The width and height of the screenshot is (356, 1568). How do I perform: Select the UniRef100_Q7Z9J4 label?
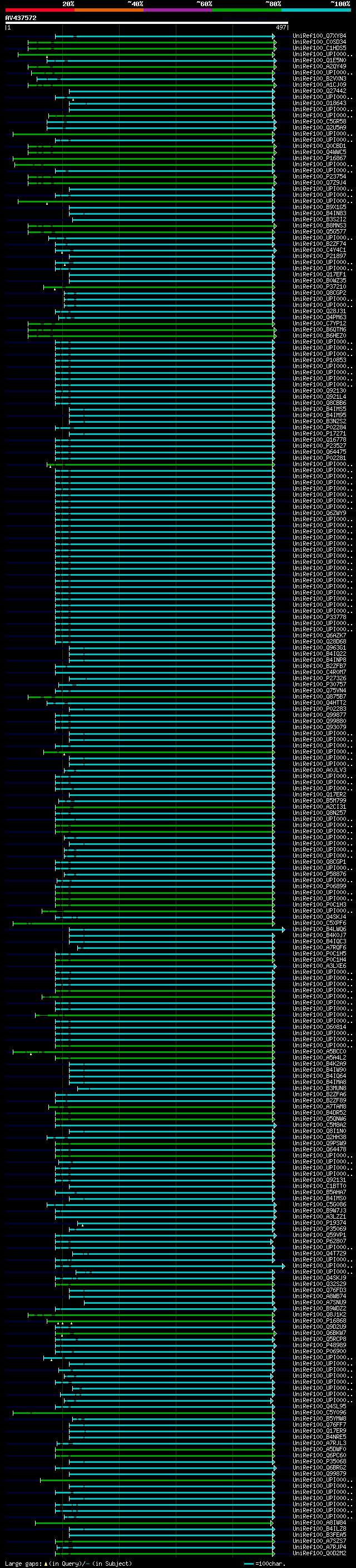click(319, 182)
